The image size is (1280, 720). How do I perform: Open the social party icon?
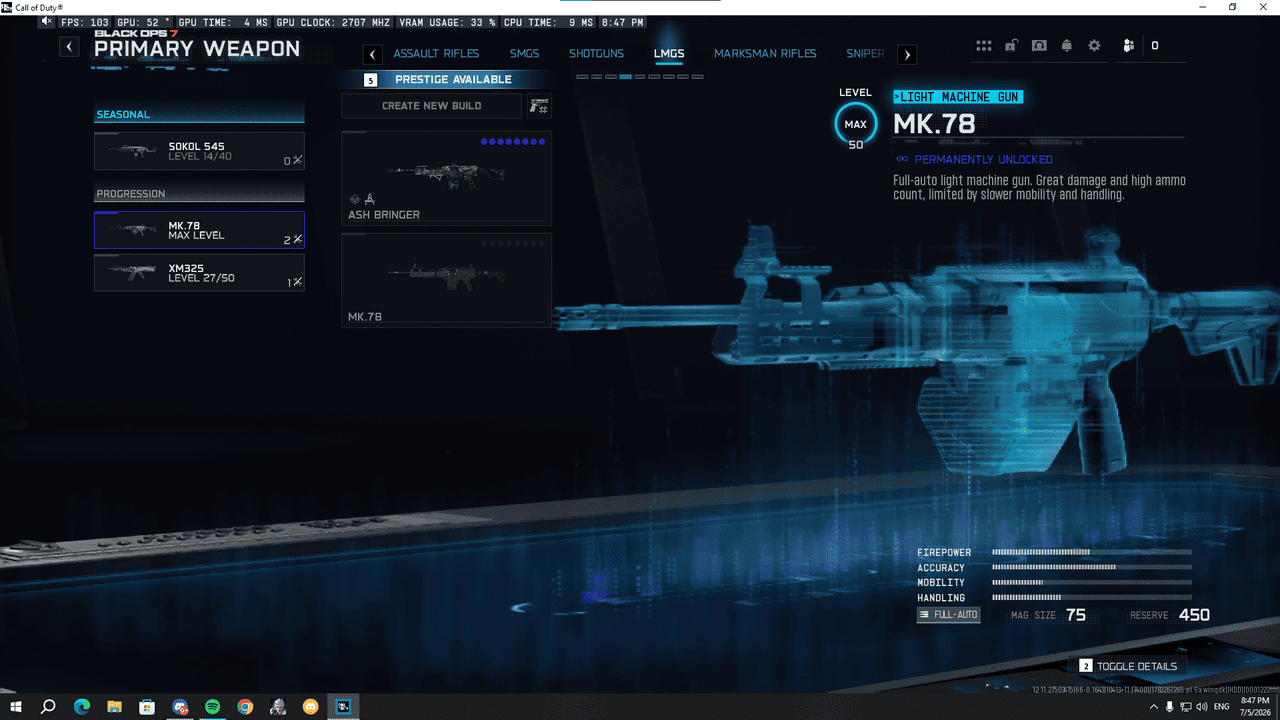(1128, 45)
